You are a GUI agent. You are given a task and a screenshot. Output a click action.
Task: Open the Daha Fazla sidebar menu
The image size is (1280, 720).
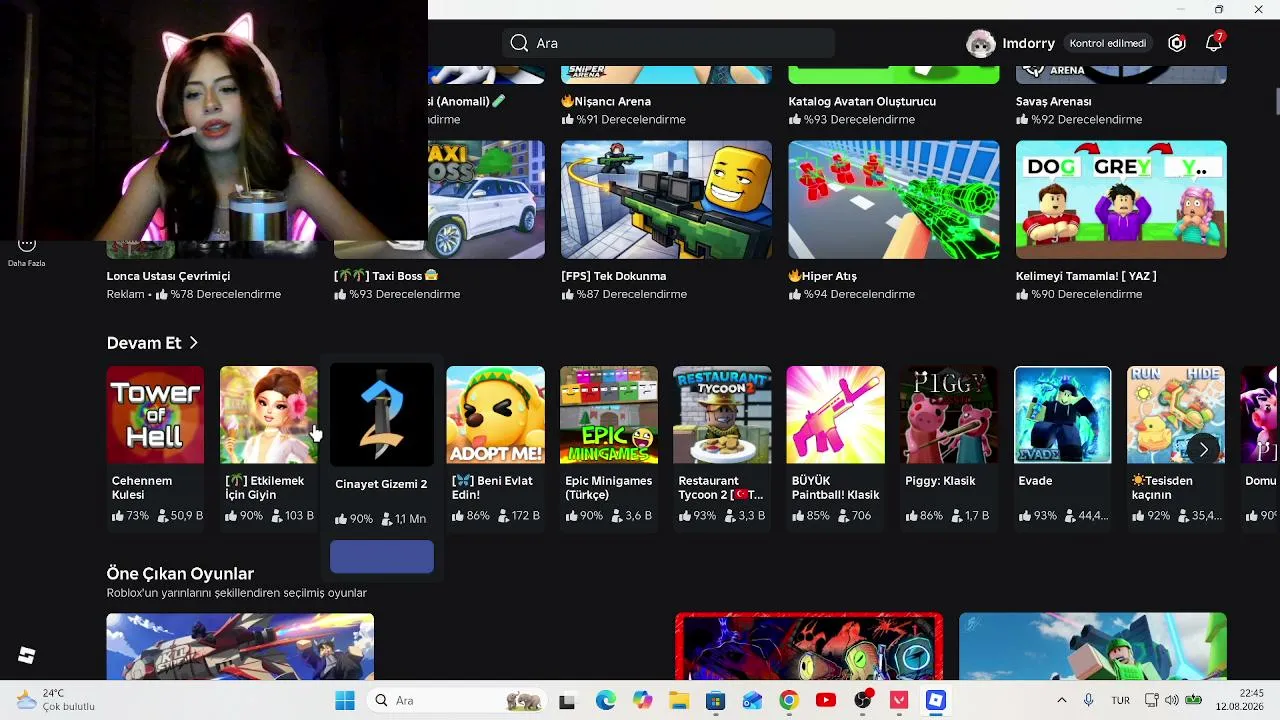27,250
